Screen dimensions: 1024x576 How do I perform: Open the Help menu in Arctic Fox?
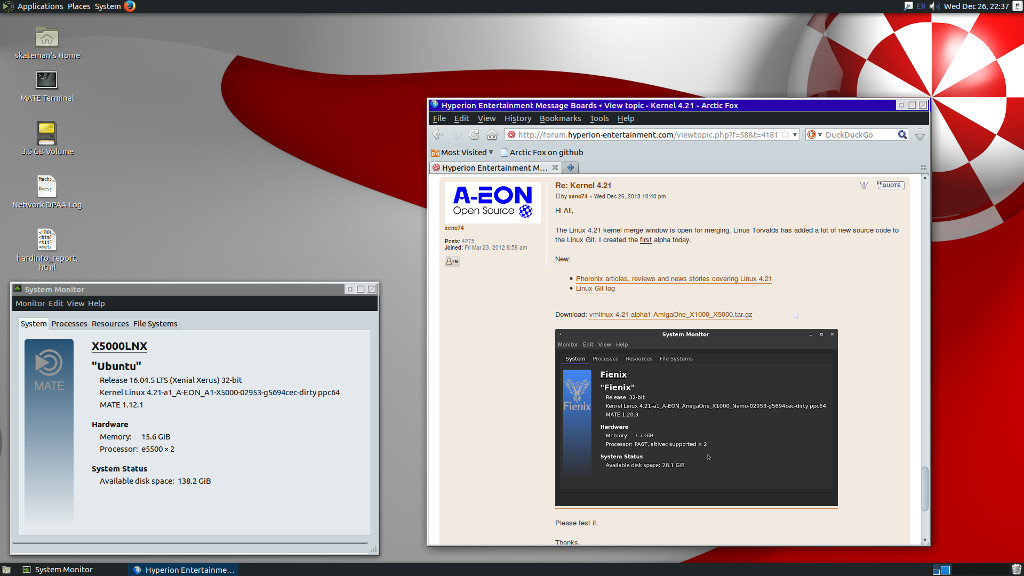pos(626,118)
